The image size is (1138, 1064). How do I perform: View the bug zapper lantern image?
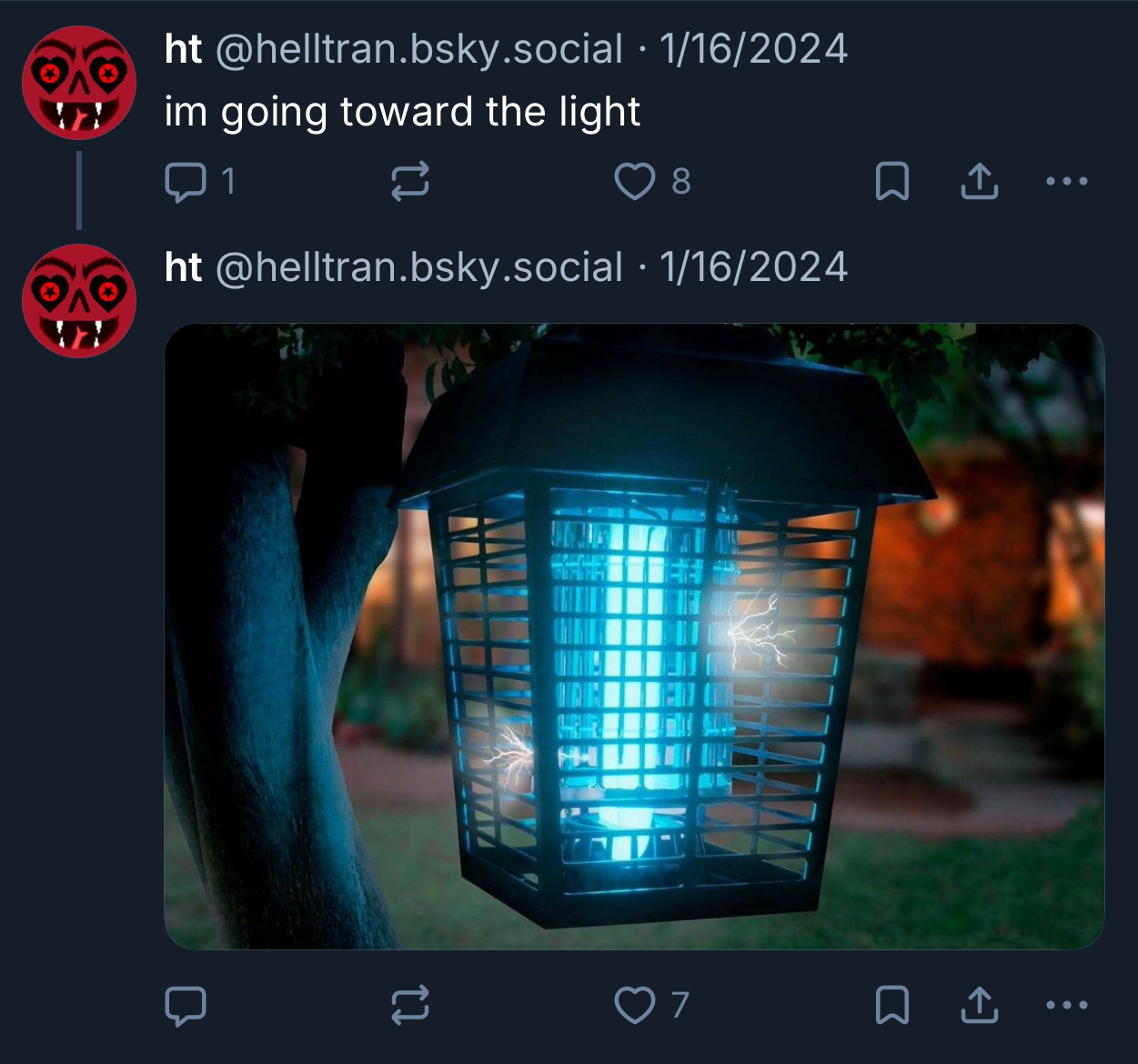coord(634,637)
